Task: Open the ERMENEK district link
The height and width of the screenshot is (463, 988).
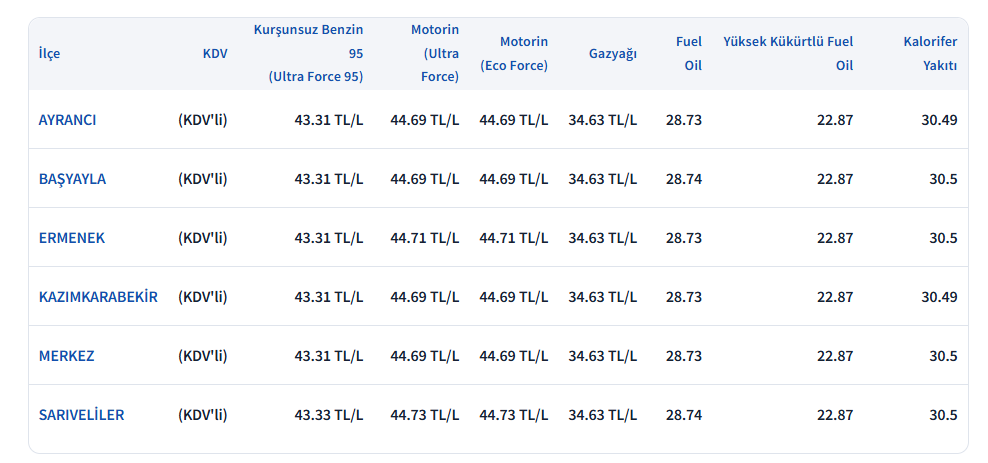Action: 72,238
